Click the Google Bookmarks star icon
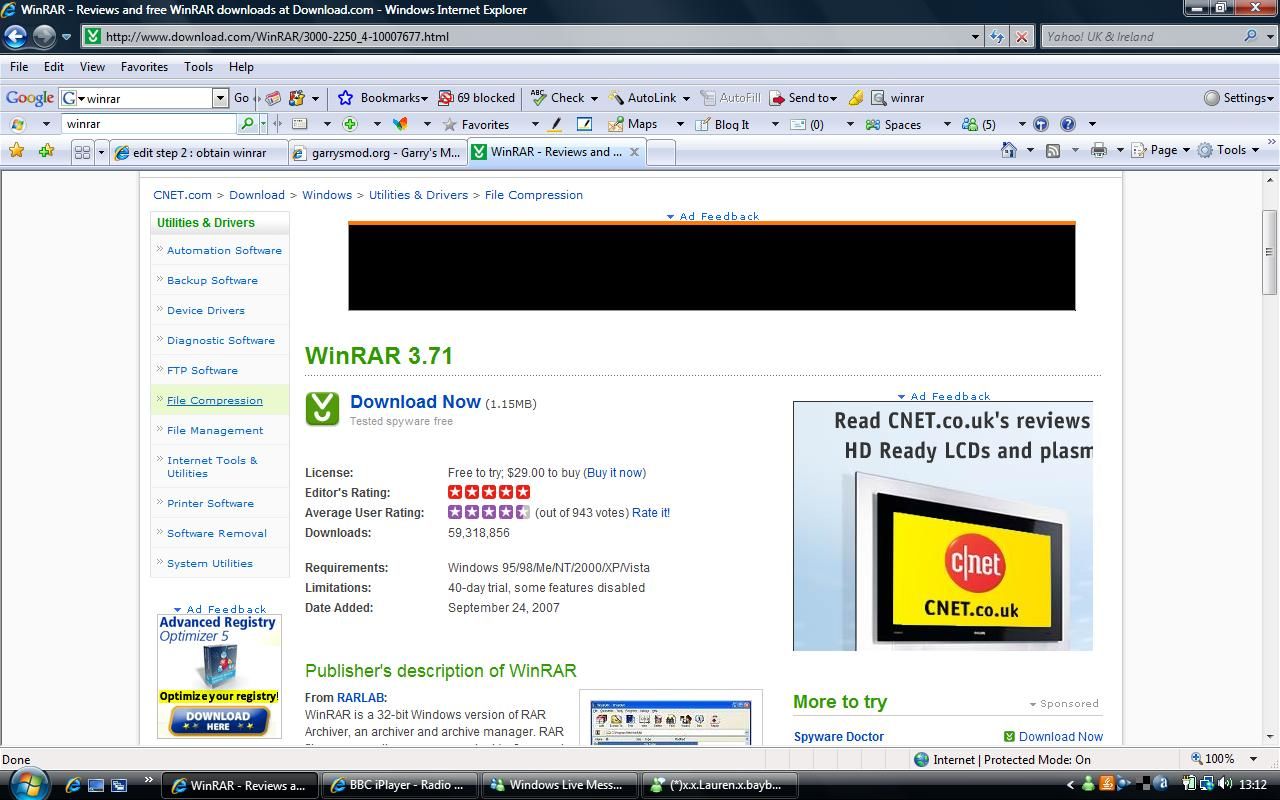 coord(345,98)
